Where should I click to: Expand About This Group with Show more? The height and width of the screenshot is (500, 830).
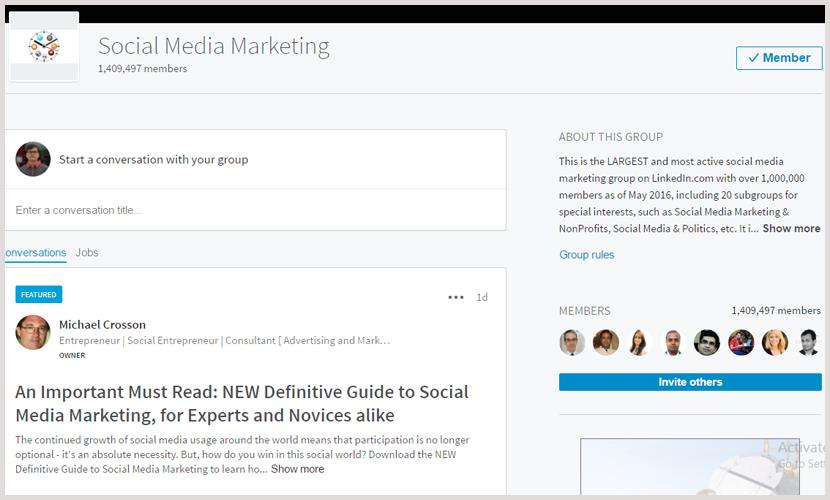coord(791,229)
